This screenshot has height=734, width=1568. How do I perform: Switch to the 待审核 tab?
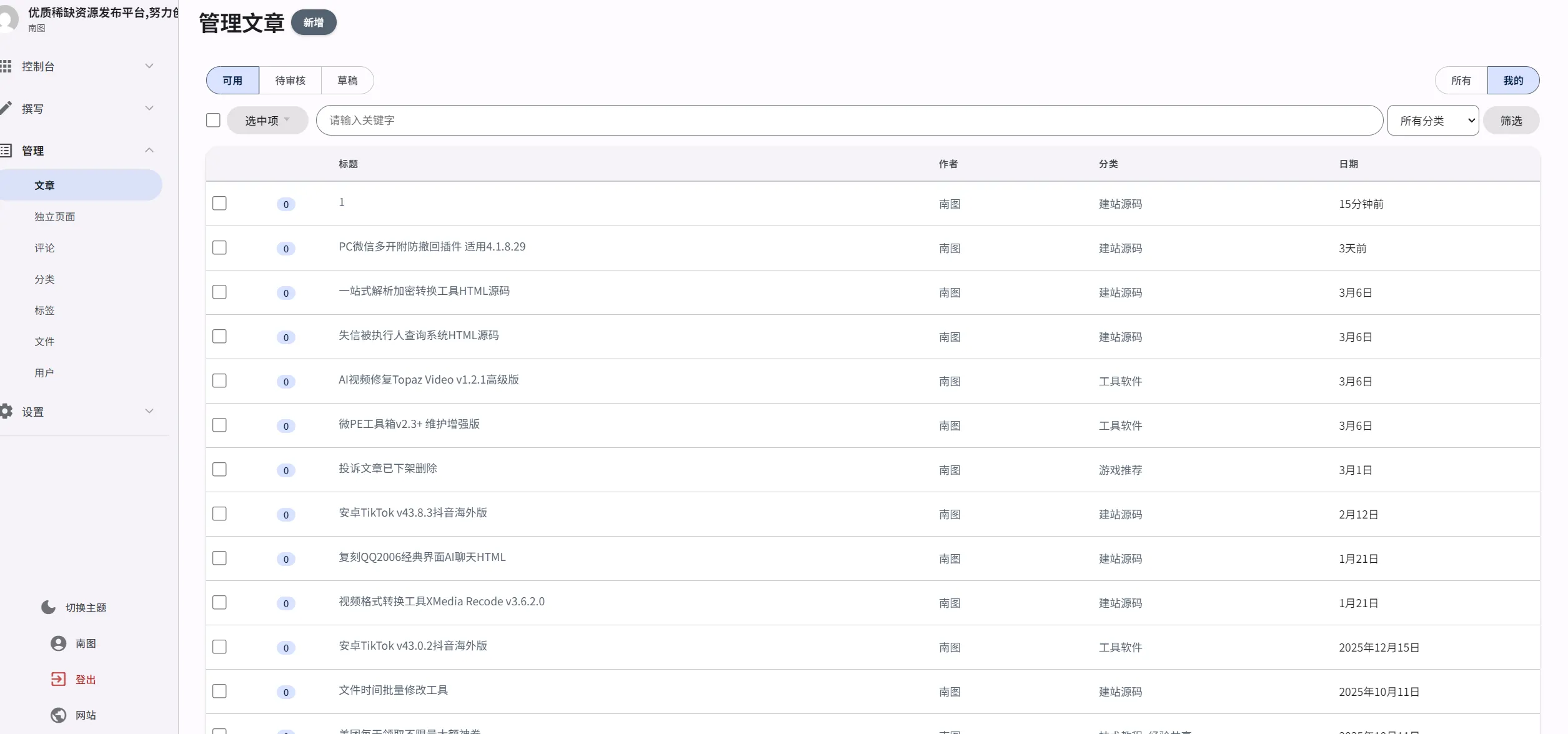point(290,81)
